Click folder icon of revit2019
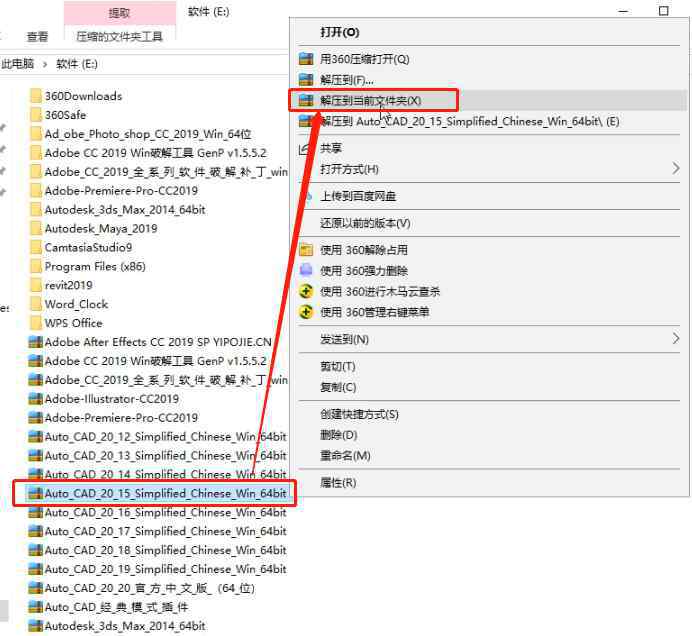 pos(35,285)
